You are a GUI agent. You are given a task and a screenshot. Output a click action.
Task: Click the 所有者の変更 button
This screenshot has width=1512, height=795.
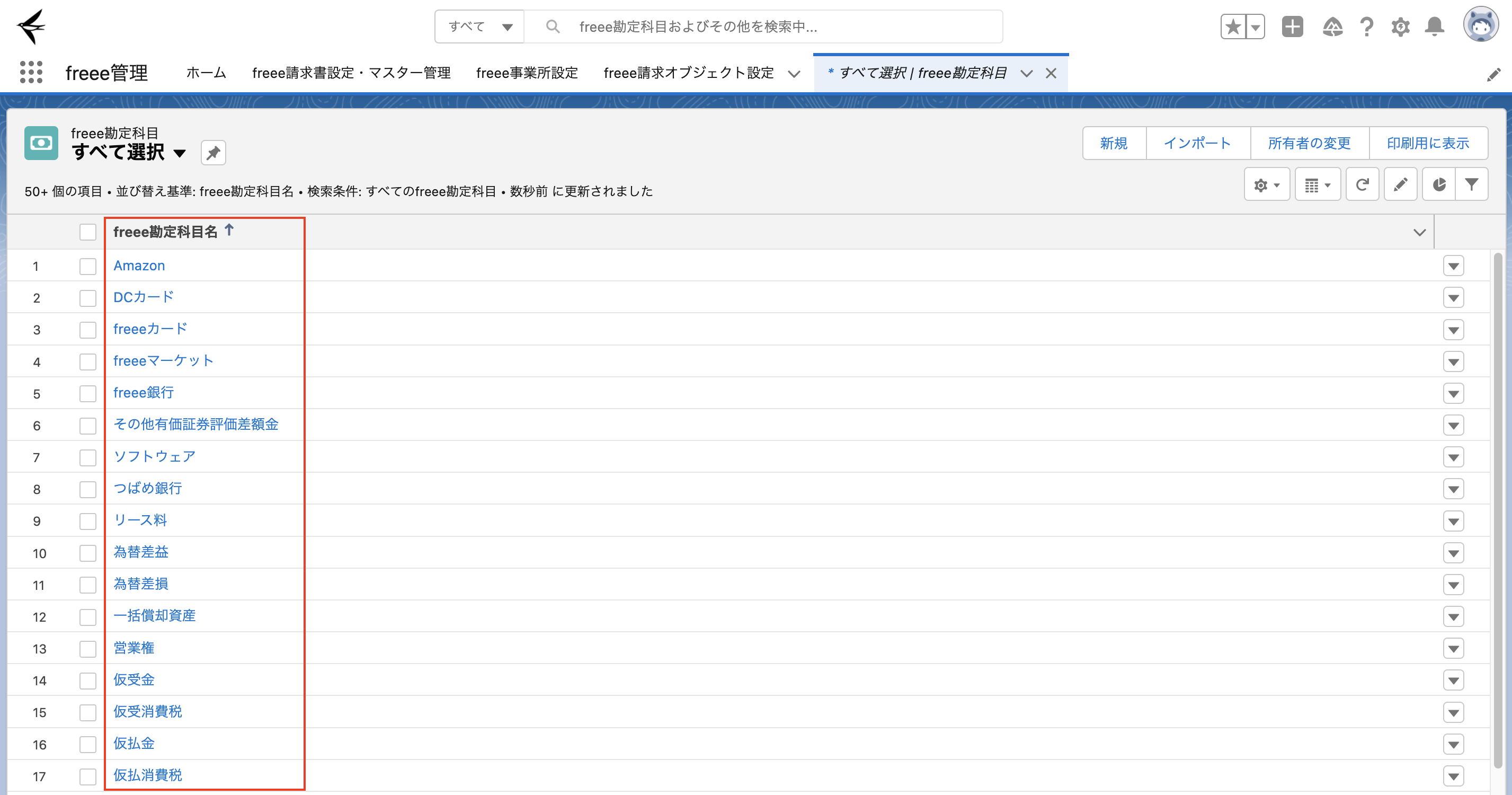[1310, 143]
